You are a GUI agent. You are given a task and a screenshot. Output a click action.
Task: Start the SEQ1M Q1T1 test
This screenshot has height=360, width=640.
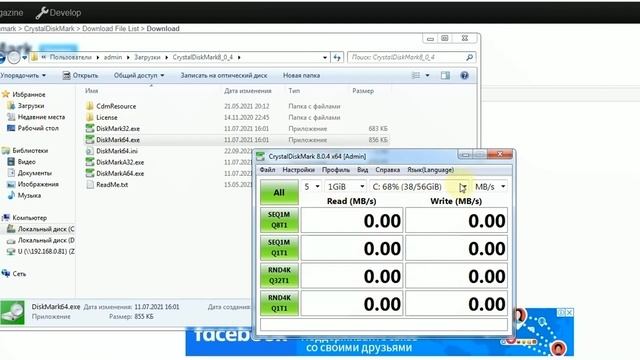click(279, 248)
